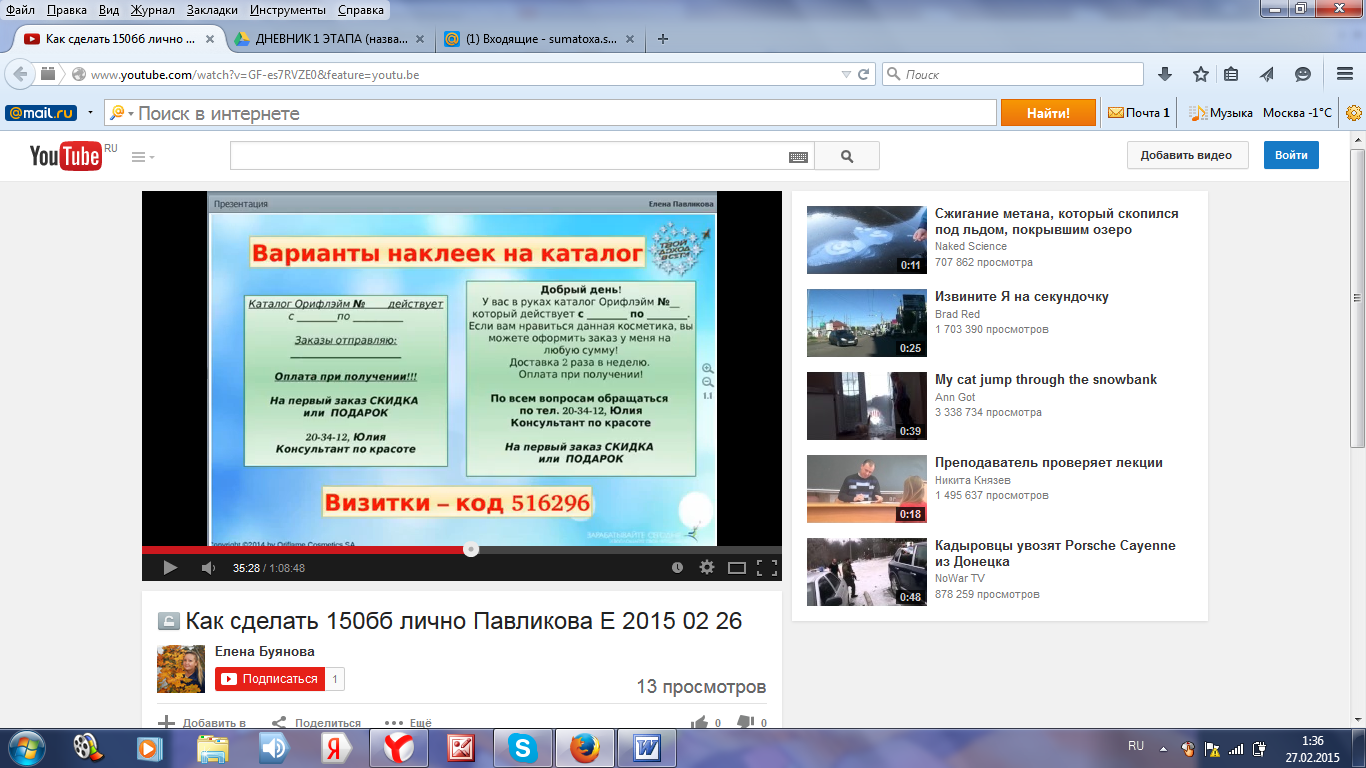Open the Инструменты menu
The width and height of the screenshot is (1366, 768).
(x=288, y=10)
